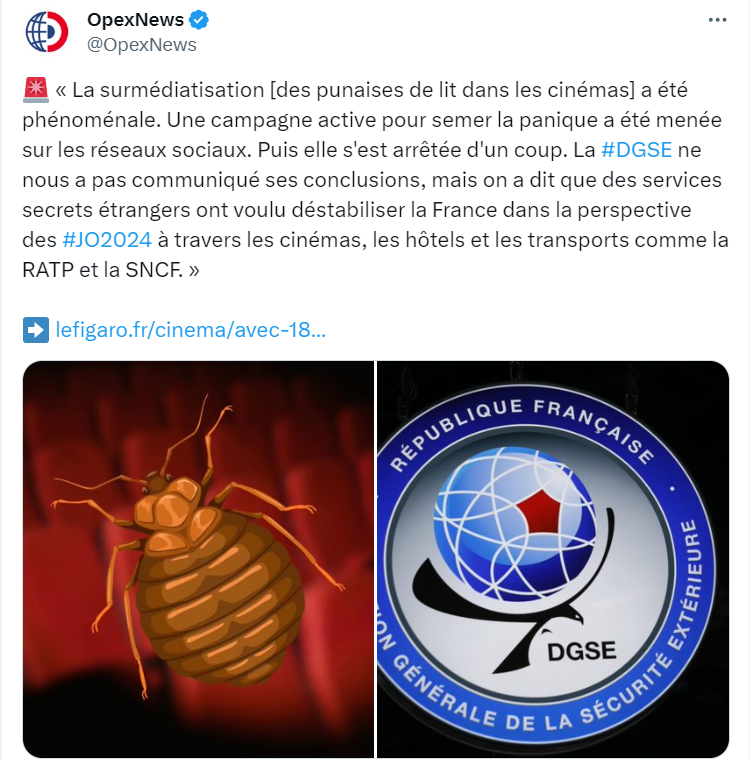Click the blue right-arrow emoji
The width and height of the screenshot is (752, 760).
tap(35, 330)
